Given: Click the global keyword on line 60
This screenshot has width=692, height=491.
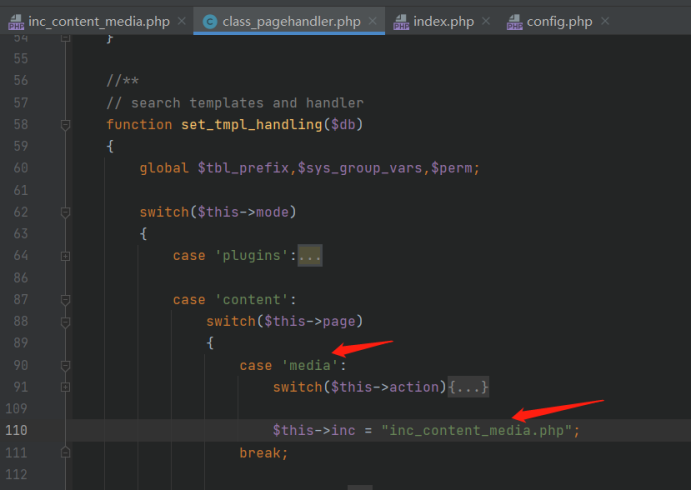Looking at the screenshot, I should pos(164,168).
